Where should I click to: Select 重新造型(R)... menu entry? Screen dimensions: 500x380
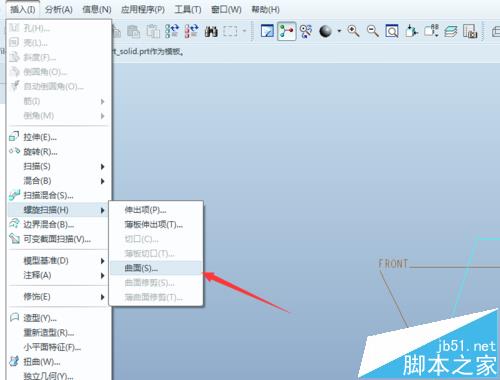pyautogui.click(x=58, y=333)
